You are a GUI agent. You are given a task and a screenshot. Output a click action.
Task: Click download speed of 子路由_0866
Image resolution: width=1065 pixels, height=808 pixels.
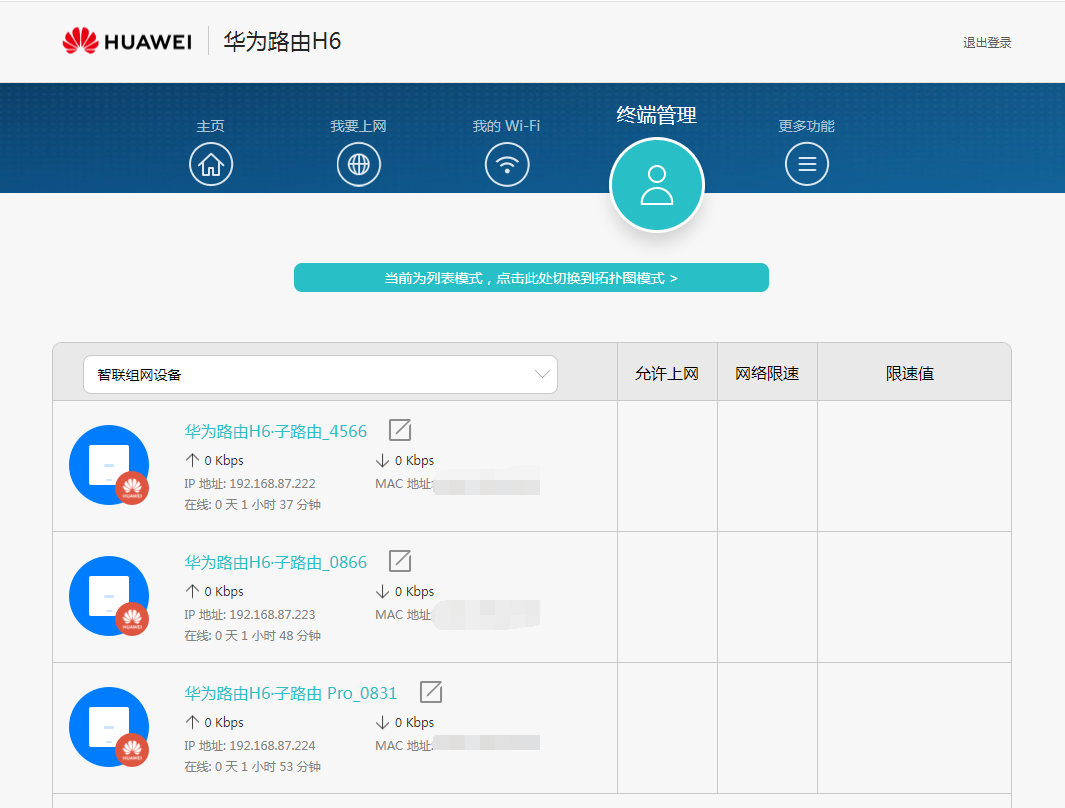pyautogui.click(x=405, y=591)
